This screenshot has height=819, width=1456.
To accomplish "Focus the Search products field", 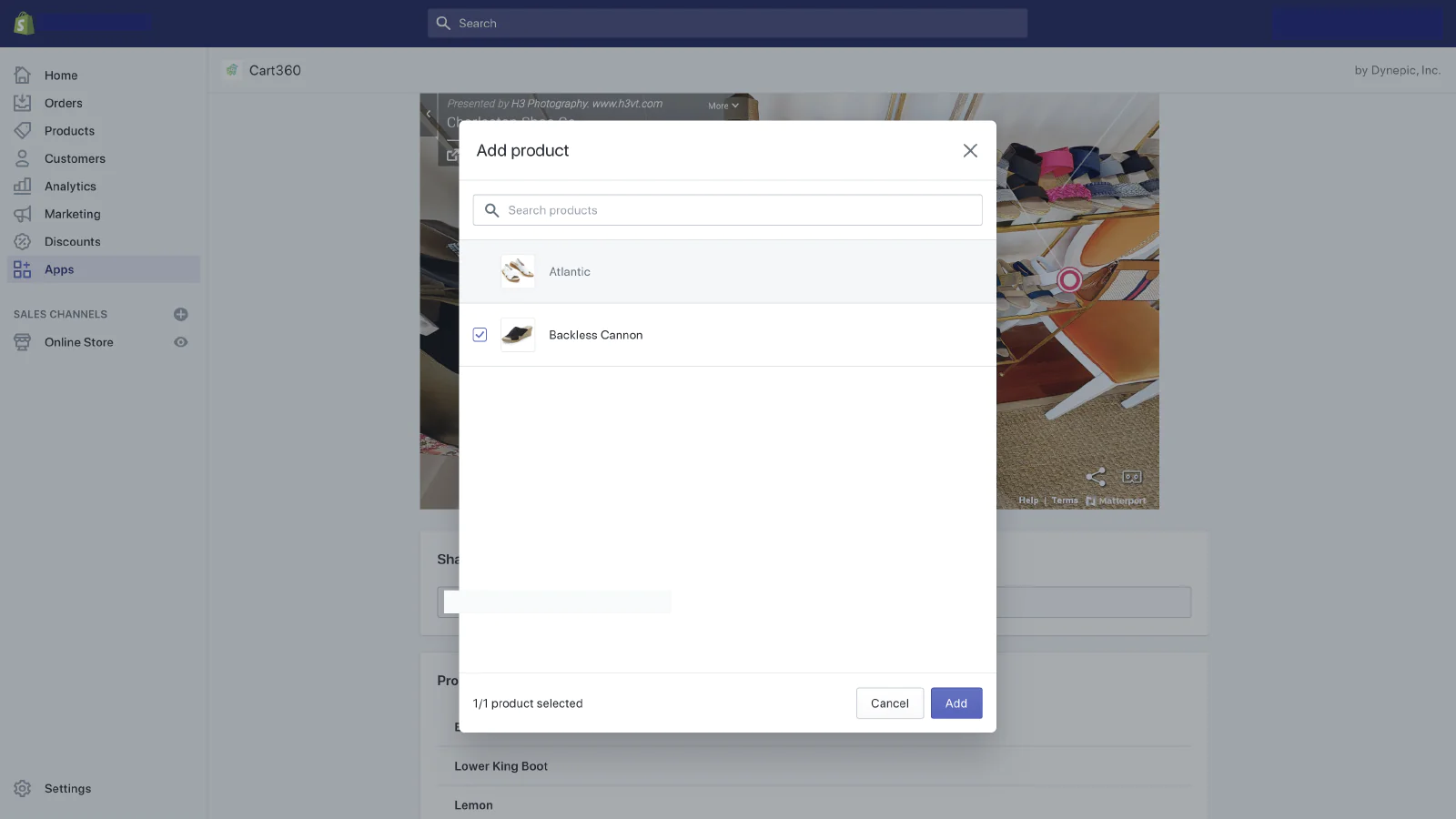I will [x=728, y=210].
